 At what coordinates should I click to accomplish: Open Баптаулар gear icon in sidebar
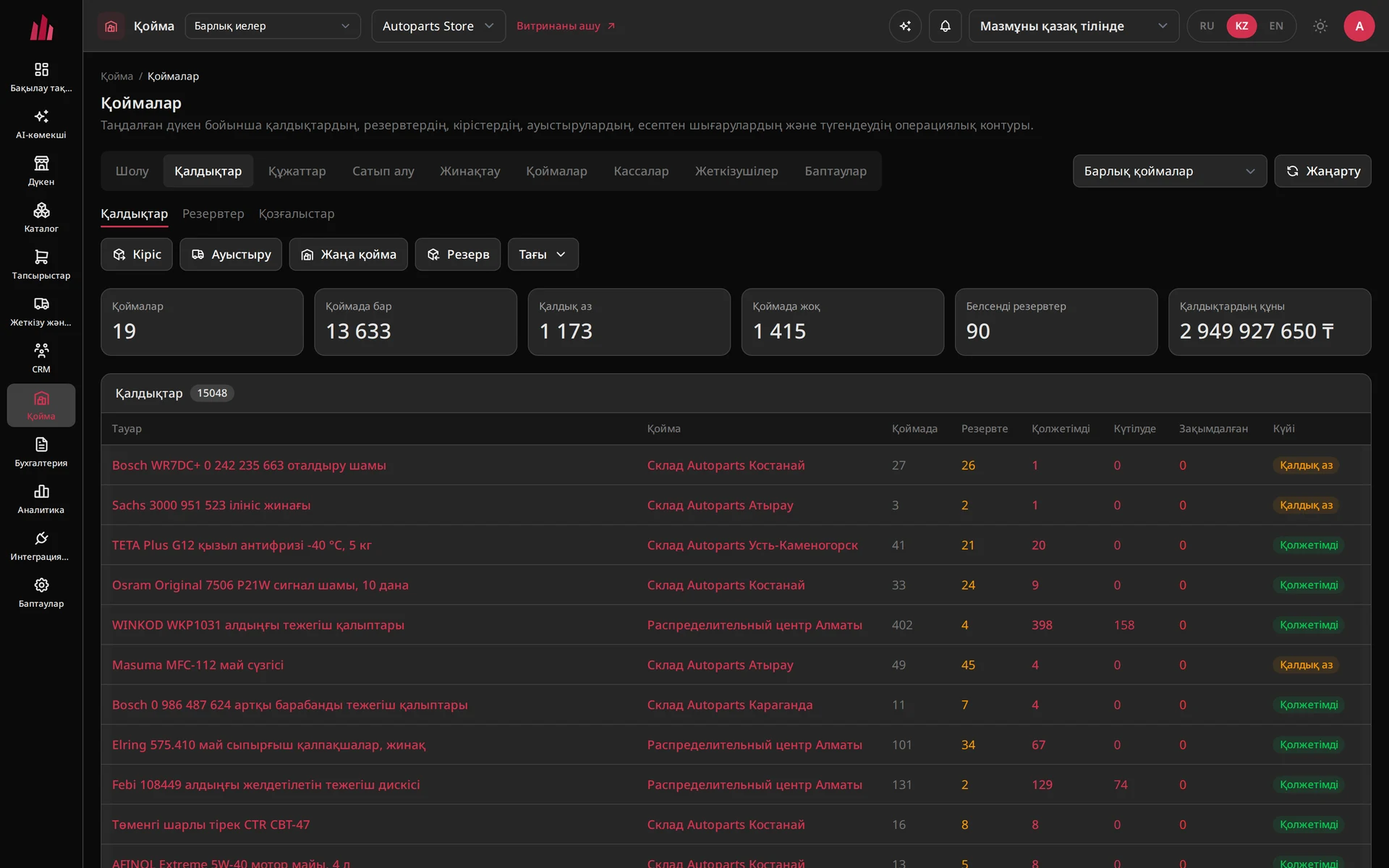(41, 593)
